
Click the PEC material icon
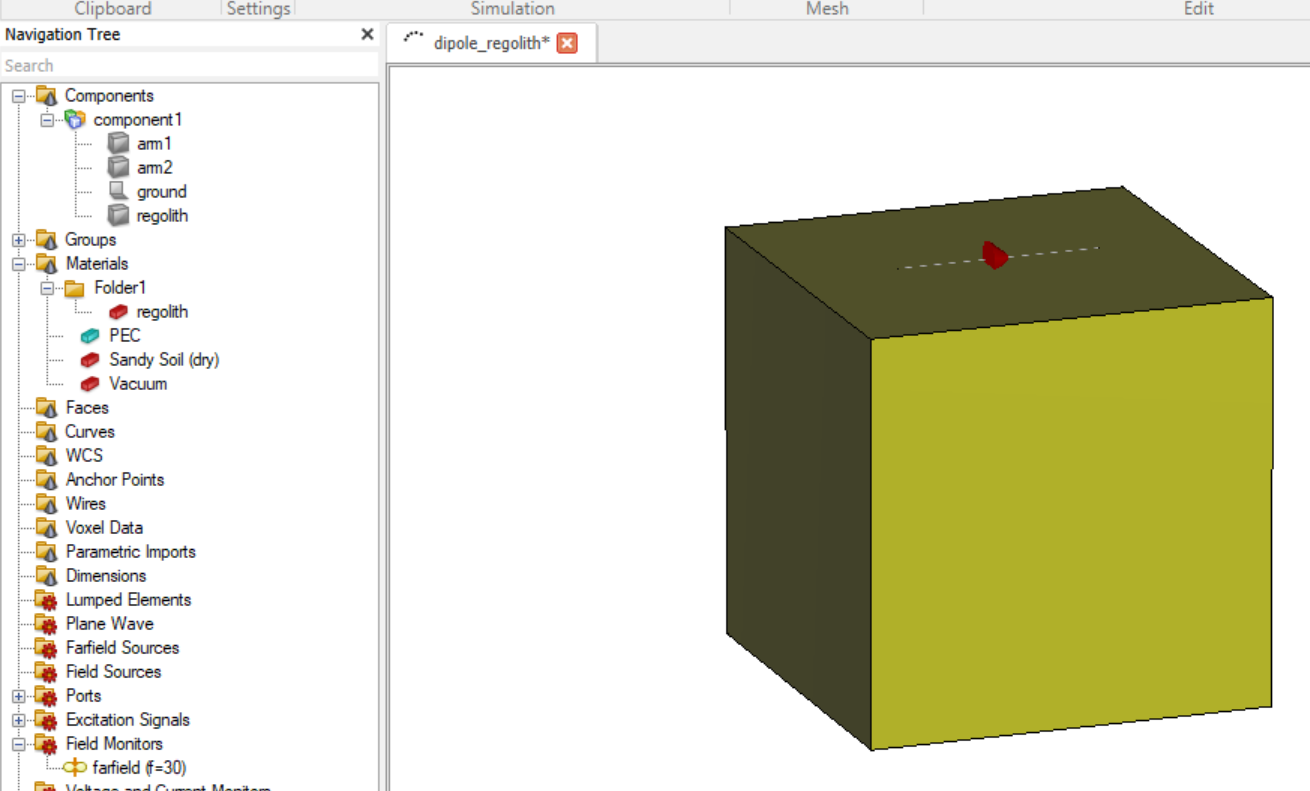91,336
